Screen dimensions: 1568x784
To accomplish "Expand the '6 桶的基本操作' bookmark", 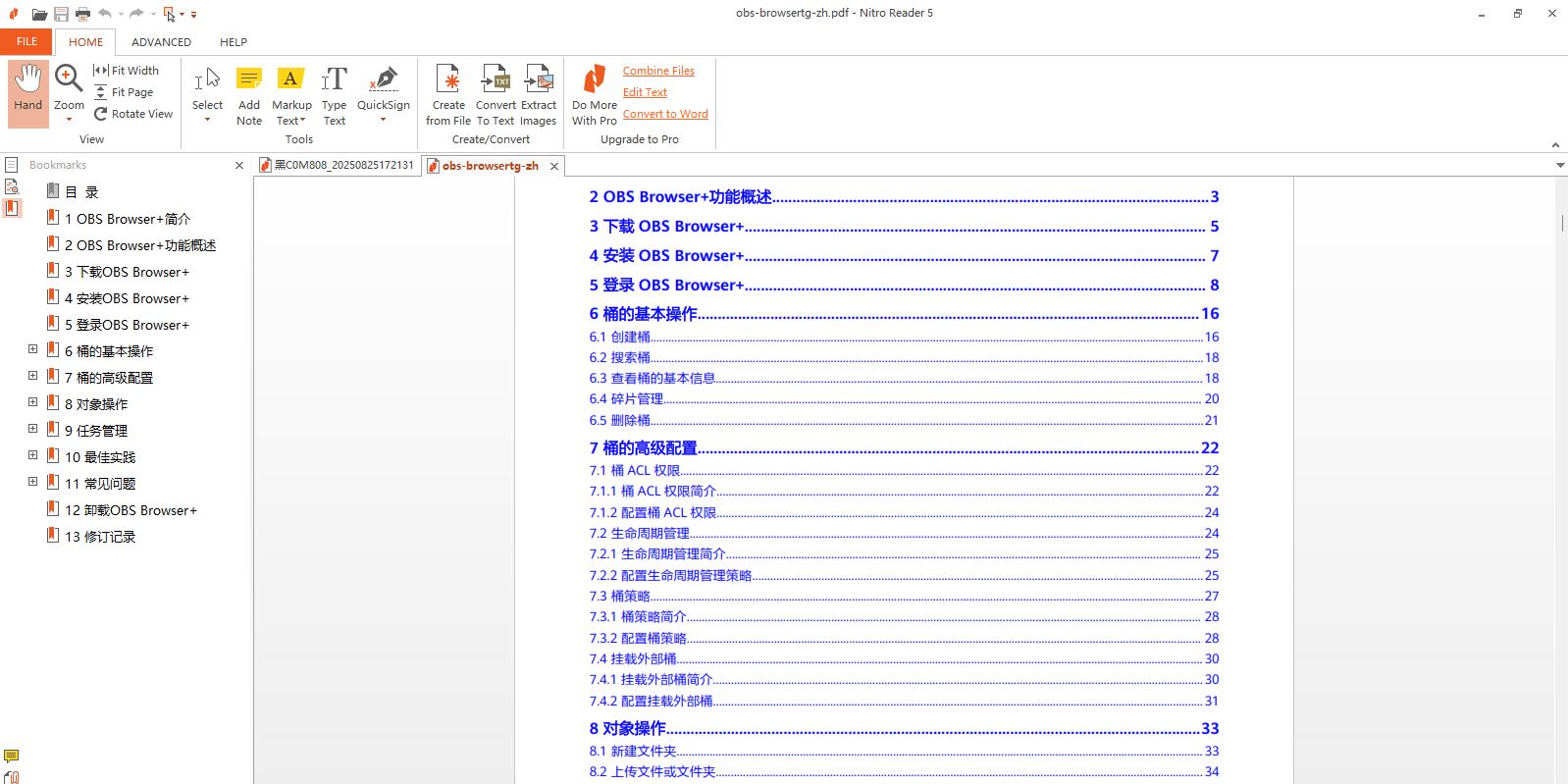I will click(x=32, y=349).
